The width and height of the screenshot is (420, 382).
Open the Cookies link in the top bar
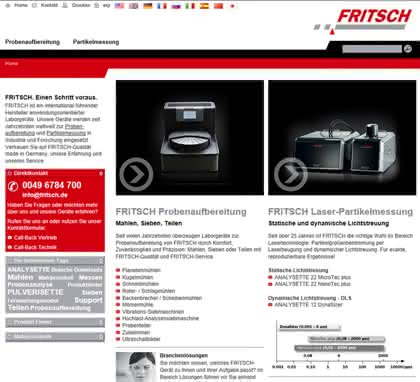coord(81,5)
